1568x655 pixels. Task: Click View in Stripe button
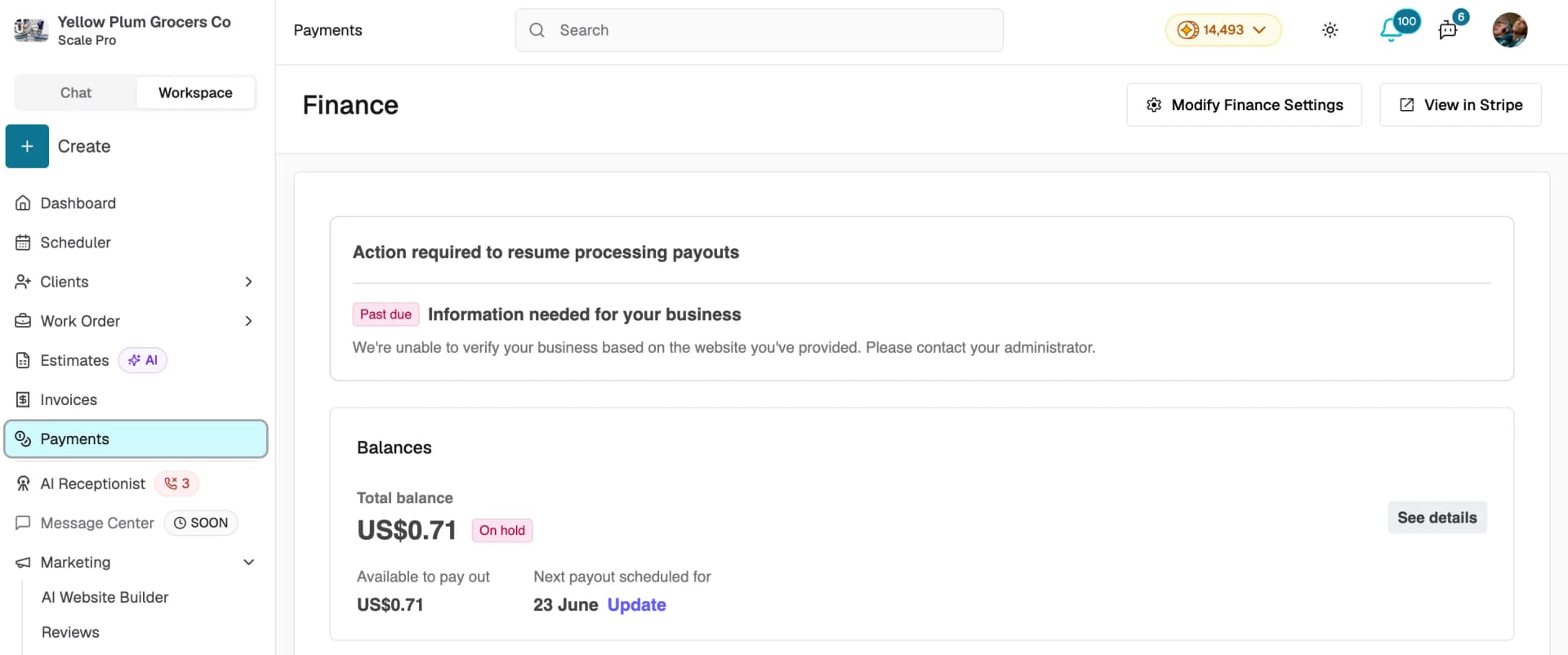click(1460, 105)
